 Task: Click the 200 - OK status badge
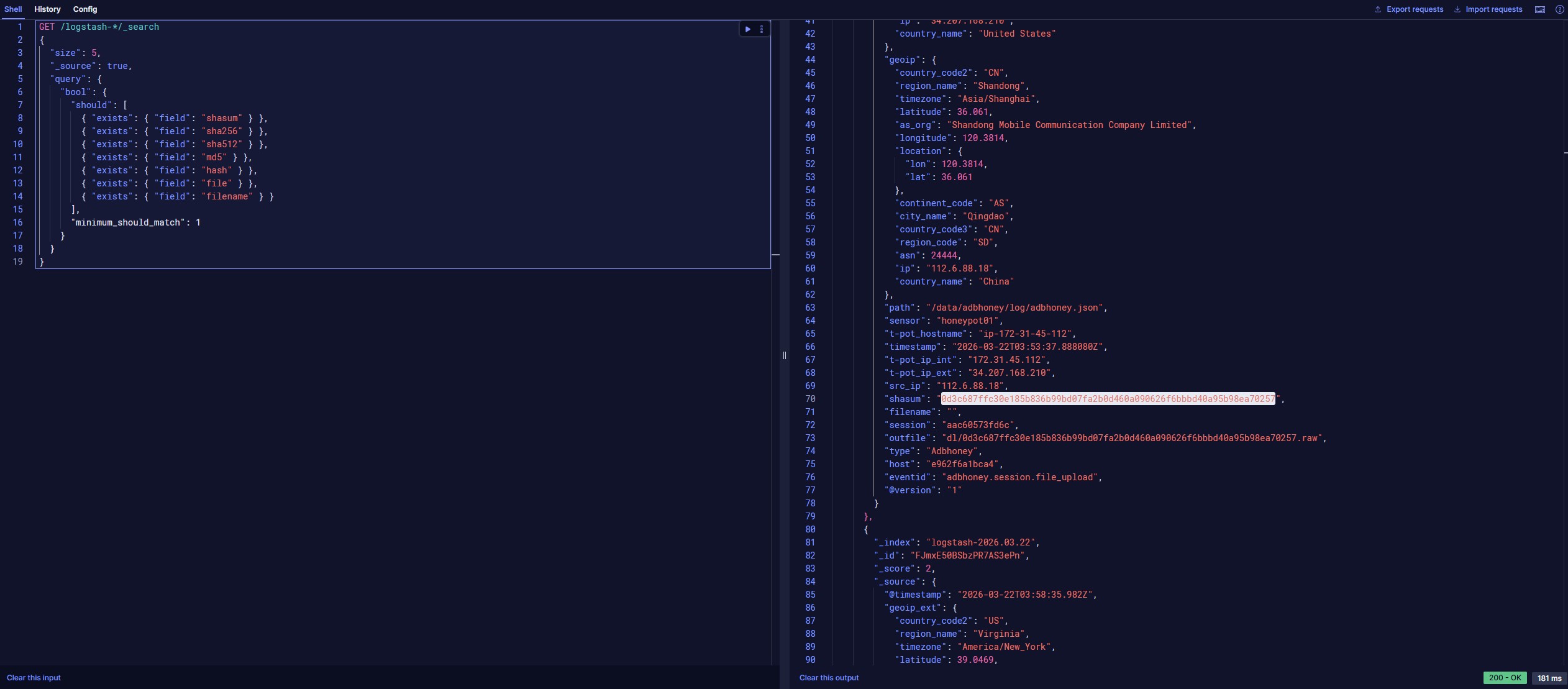point(1505,678)
